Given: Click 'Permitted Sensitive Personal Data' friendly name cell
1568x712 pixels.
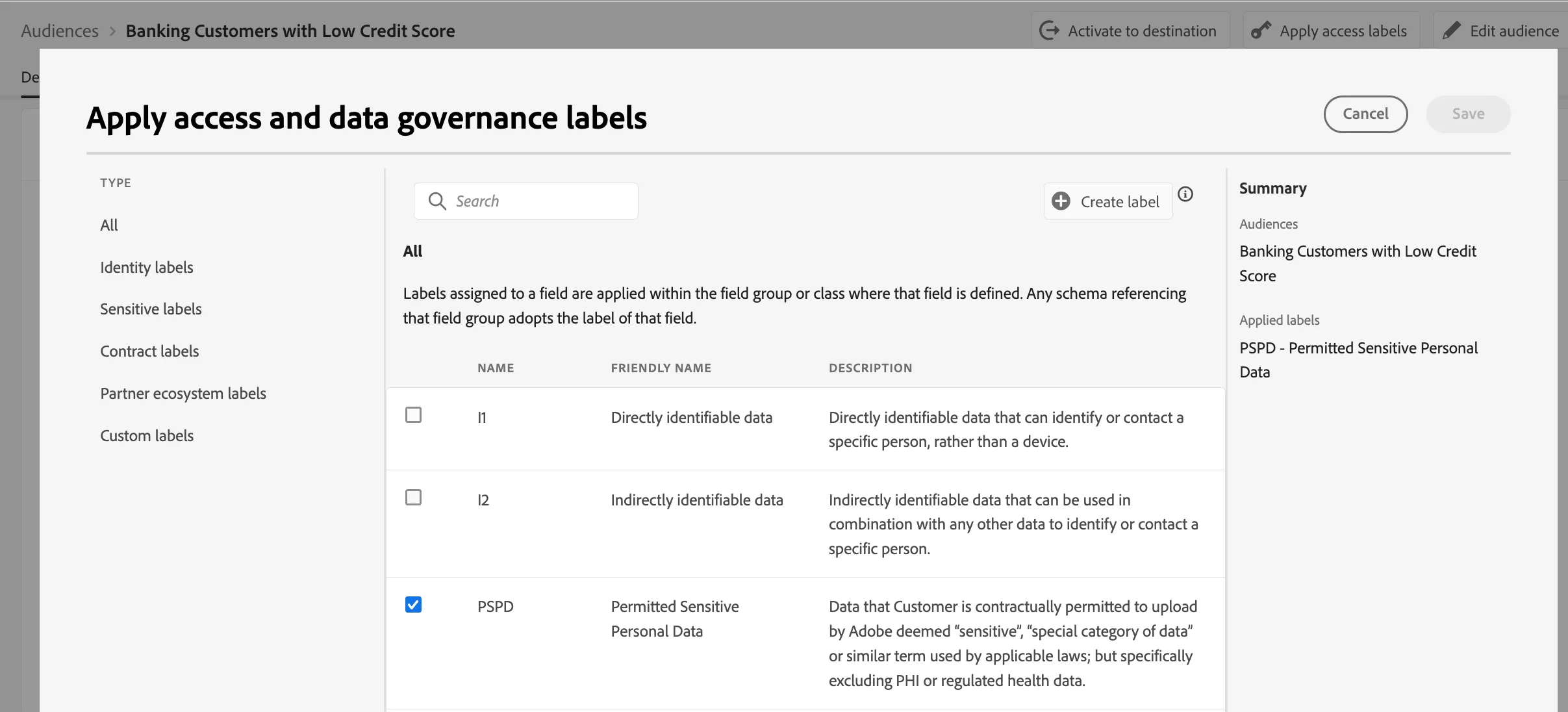Looking at the screenshot, I should pos(675,618).
